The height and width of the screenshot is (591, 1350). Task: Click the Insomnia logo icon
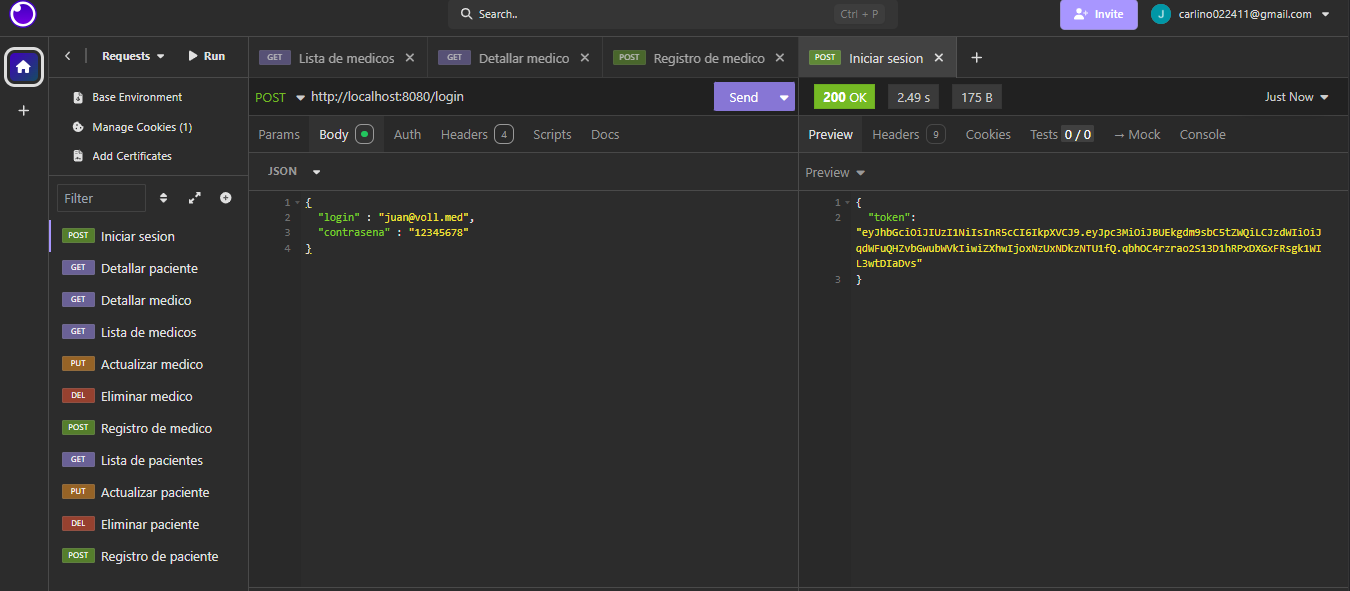(23, 14)
